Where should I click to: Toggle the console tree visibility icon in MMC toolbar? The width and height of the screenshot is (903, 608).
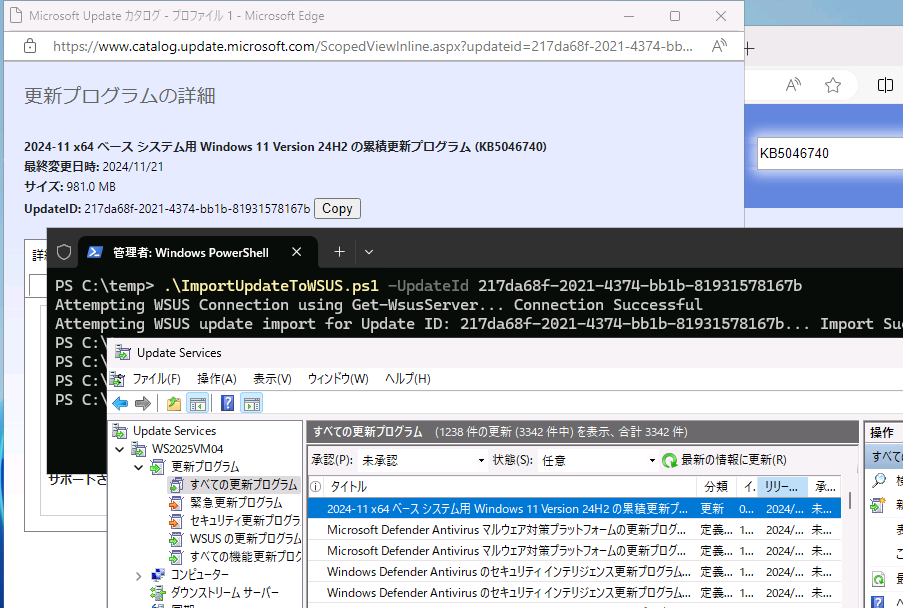pos(196,403)
